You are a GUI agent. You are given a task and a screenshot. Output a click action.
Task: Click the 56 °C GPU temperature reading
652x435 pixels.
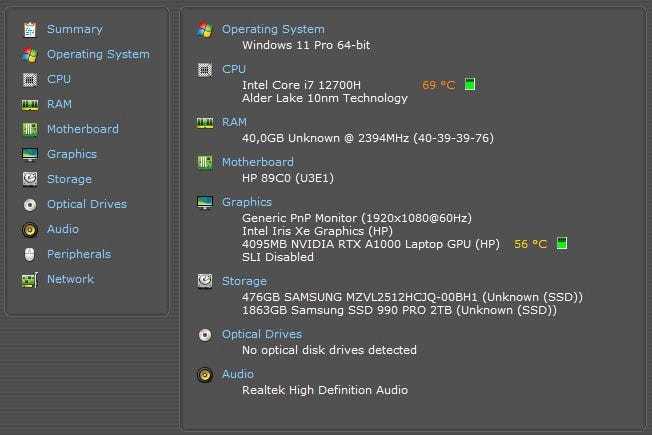(x=531, y=244)
